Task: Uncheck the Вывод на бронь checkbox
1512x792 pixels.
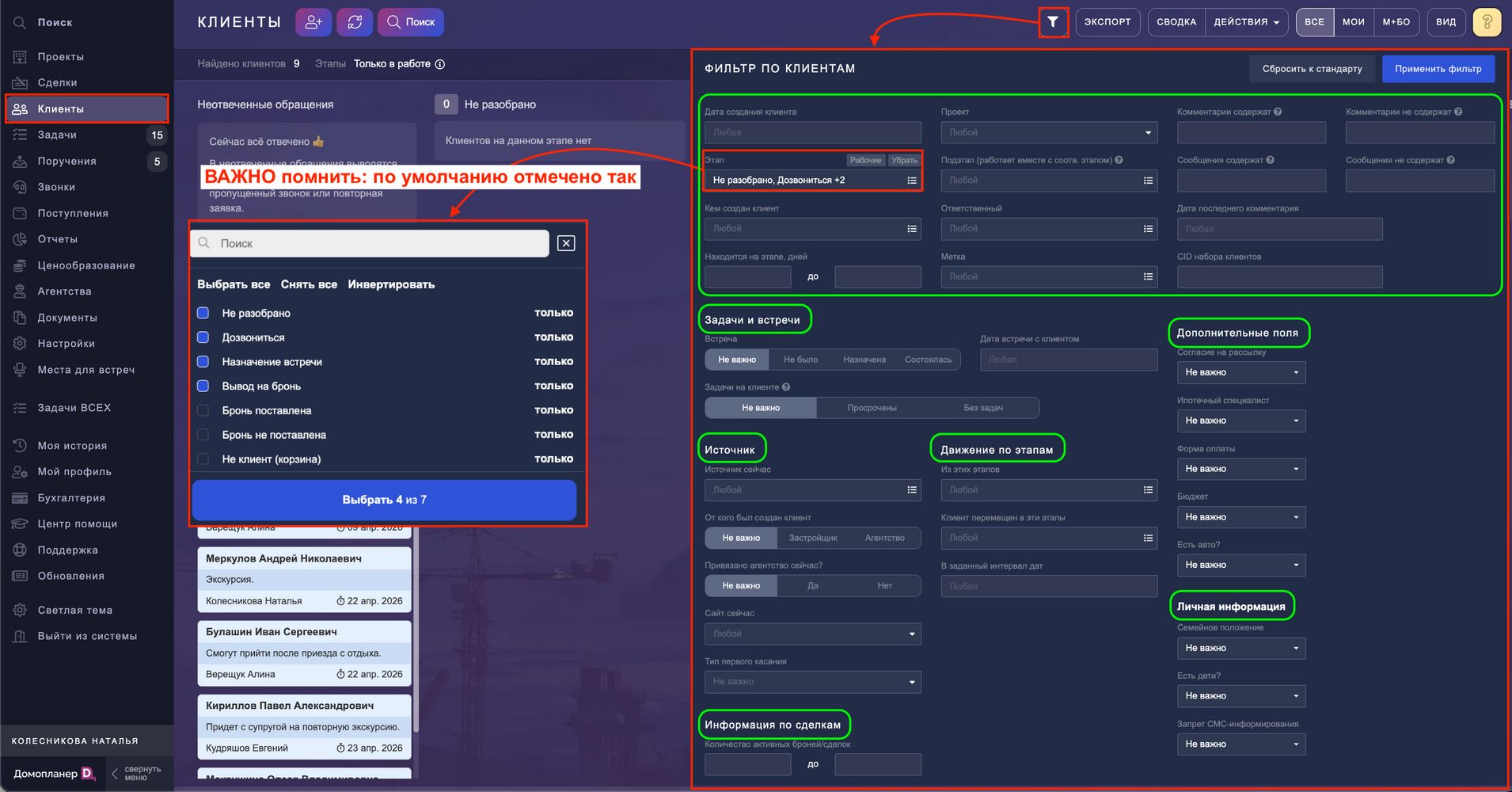Action: 203,386
